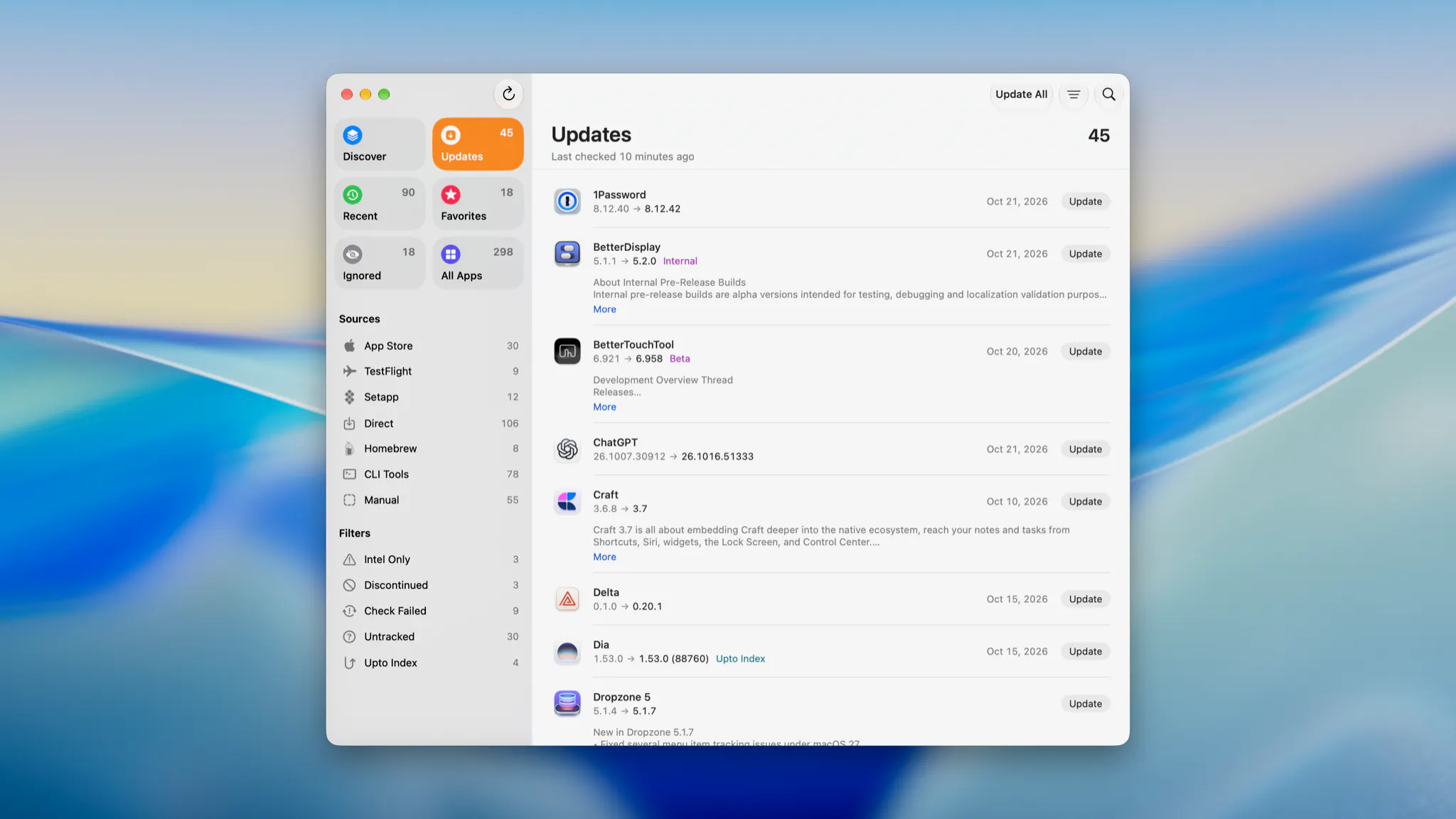The image size is (1456, 819).
Task: Update BetterTouchTool
Action: [1085, 351]
